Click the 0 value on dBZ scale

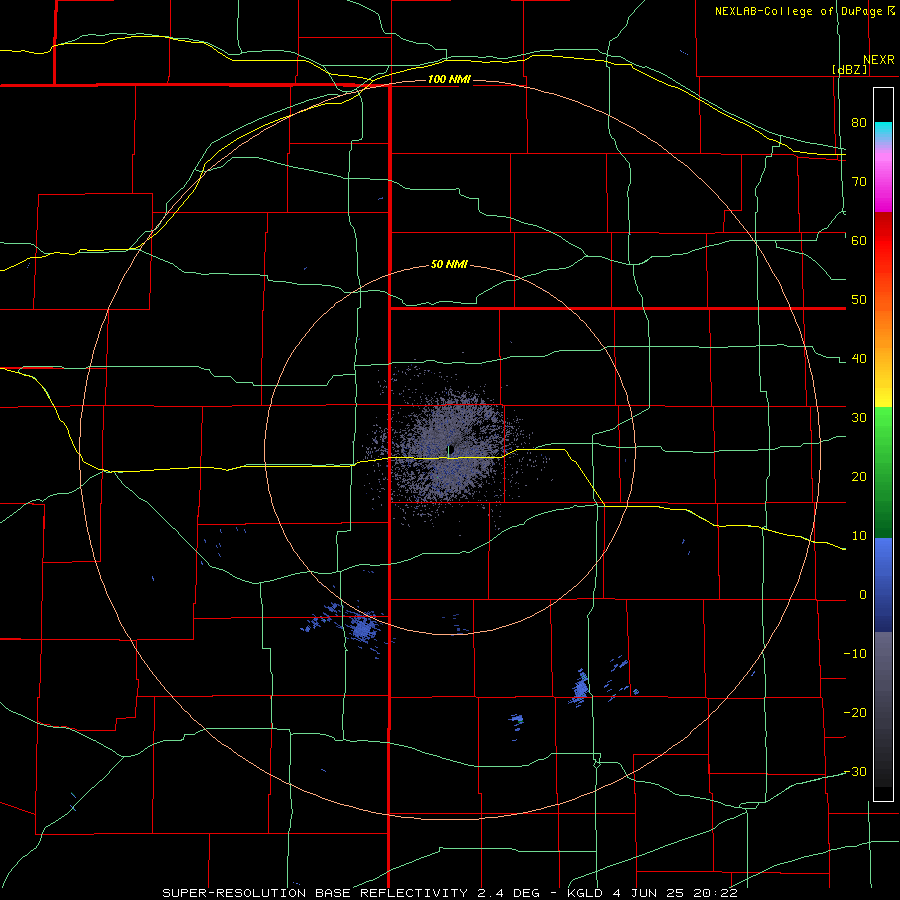863,595
